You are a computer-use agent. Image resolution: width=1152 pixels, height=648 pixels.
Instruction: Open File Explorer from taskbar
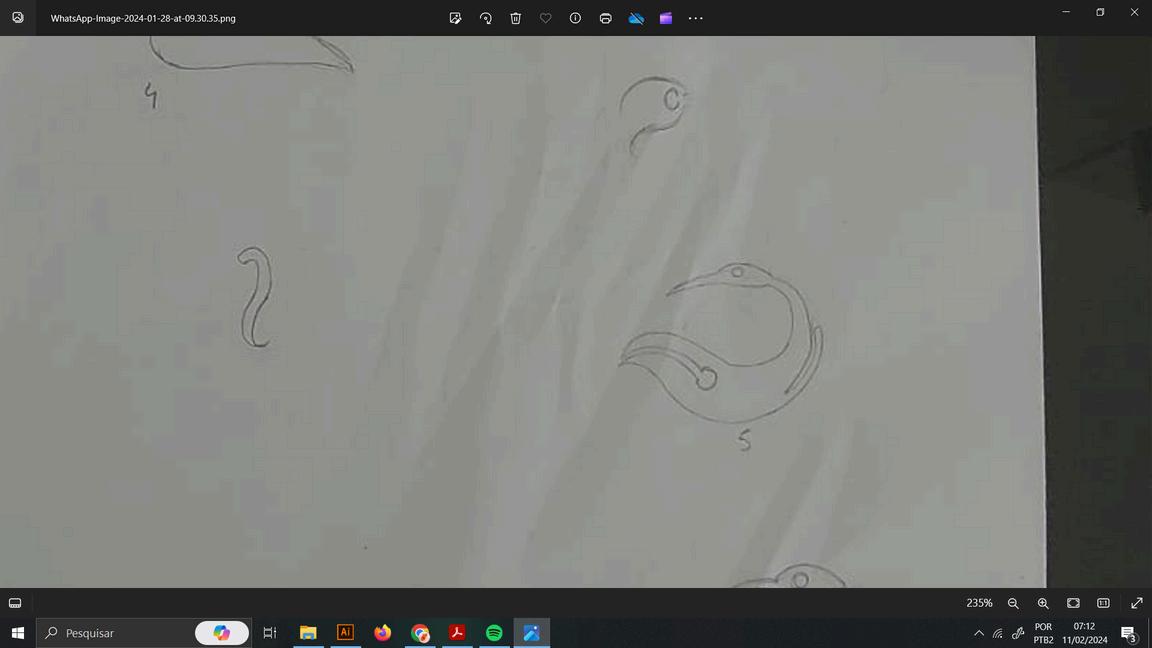click(308, 633)
